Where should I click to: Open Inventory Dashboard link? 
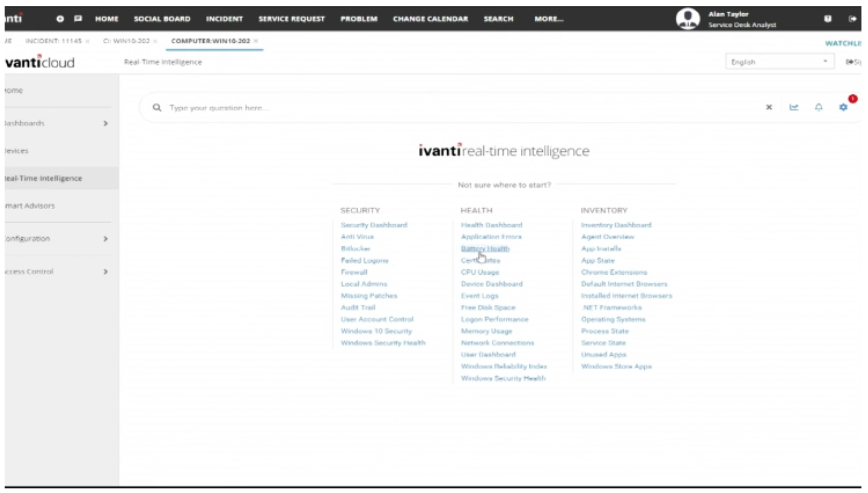(616, 225)
